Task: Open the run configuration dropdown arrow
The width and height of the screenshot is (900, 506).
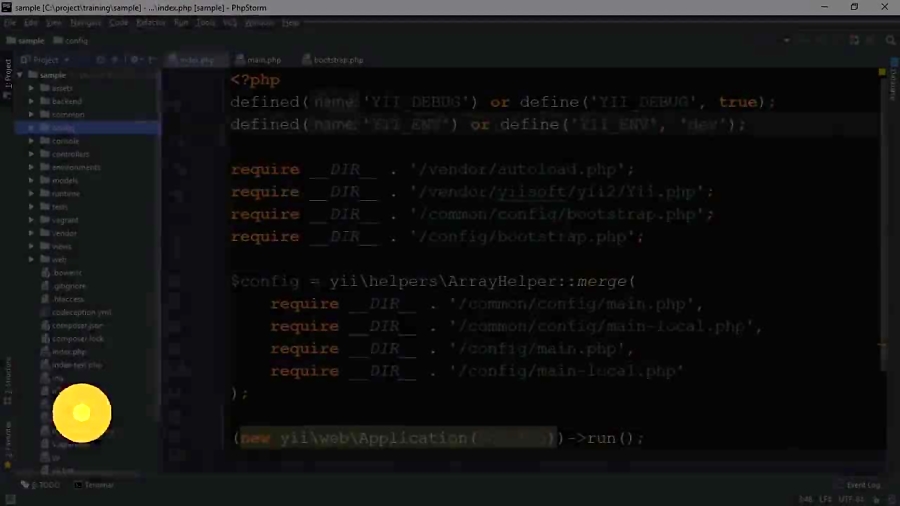Action: pos(786,40)
